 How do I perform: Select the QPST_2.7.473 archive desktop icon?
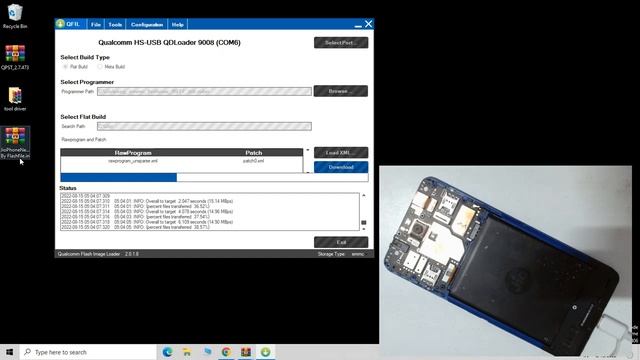pos(15,57)
